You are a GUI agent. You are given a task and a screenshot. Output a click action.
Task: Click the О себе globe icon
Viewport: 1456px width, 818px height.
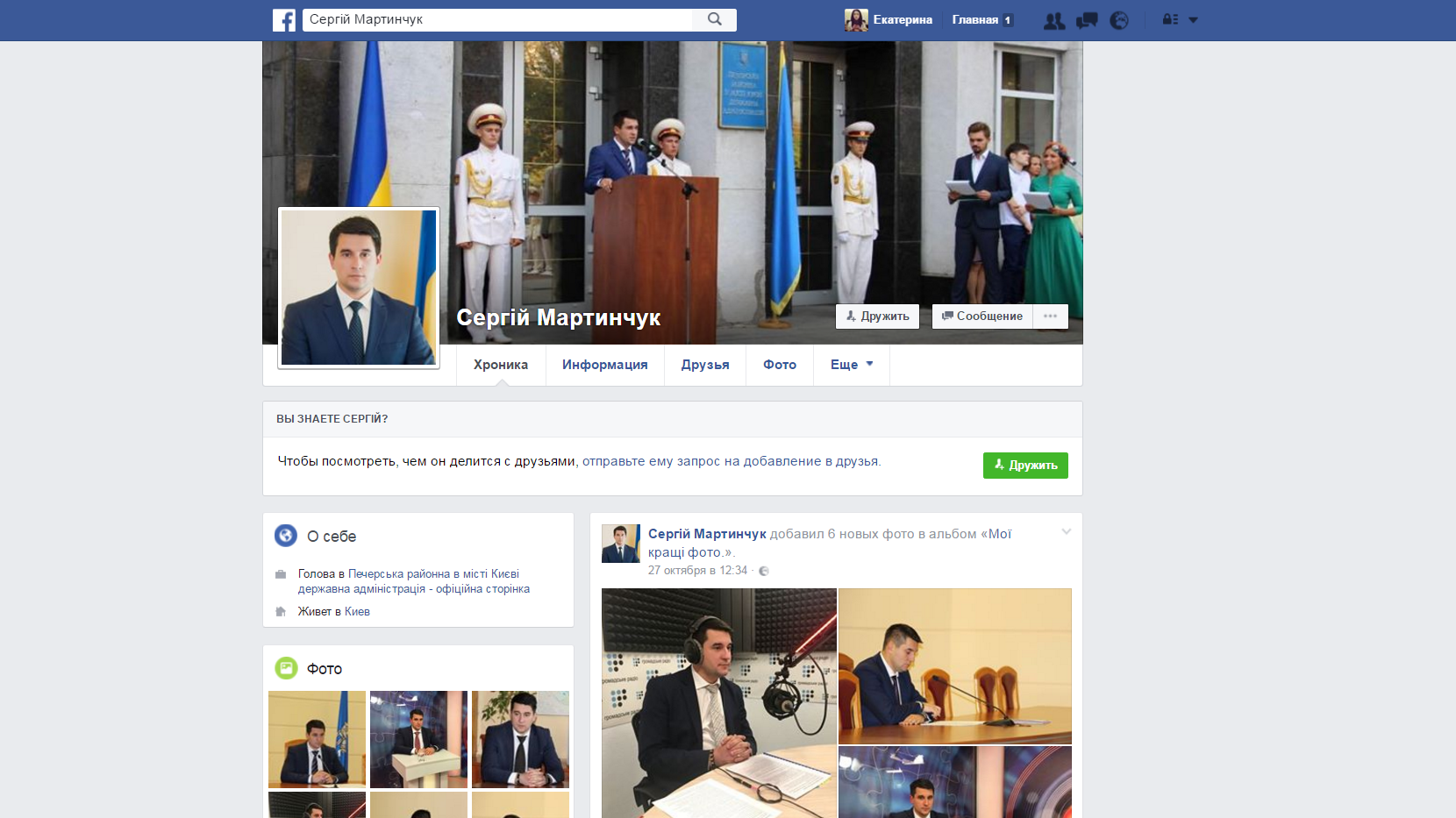(x=286, y=536)
